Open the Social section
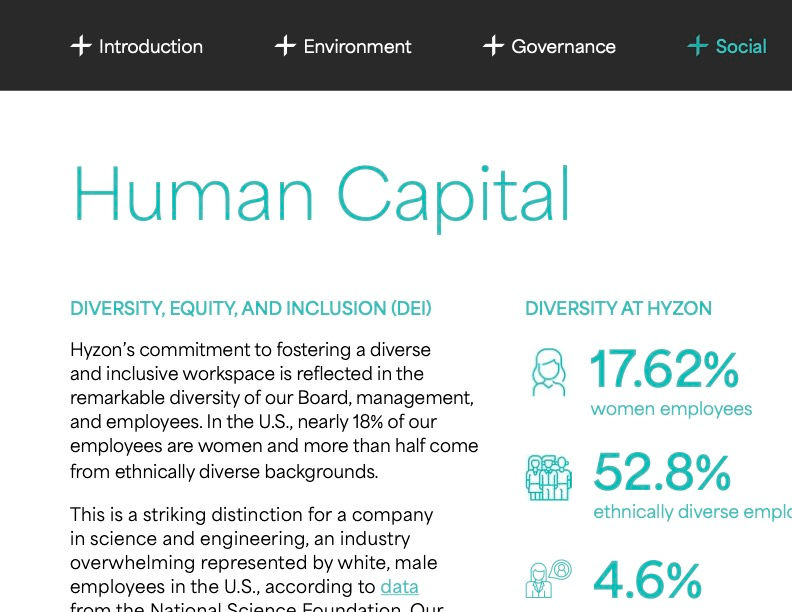This screenshot has height=612, width=792. pyautogui.click(x=741, y=46)
